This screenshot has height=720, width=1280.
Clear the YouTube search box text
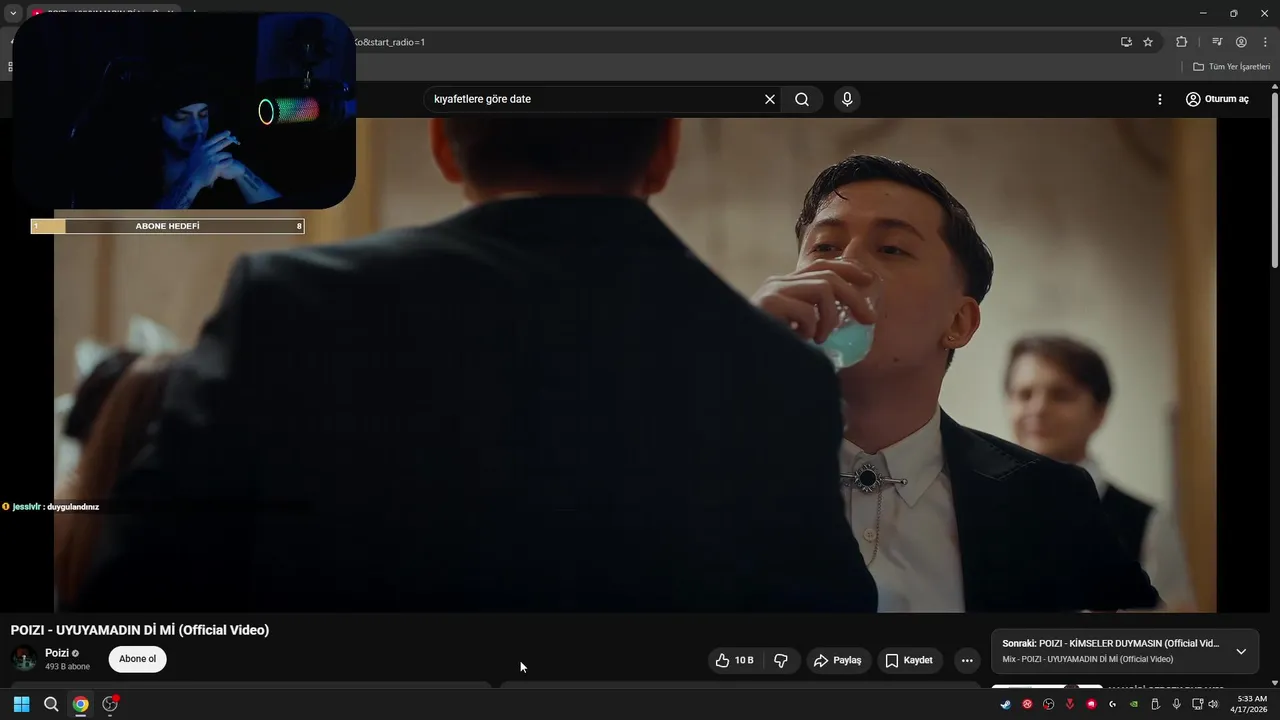point(770,99)
